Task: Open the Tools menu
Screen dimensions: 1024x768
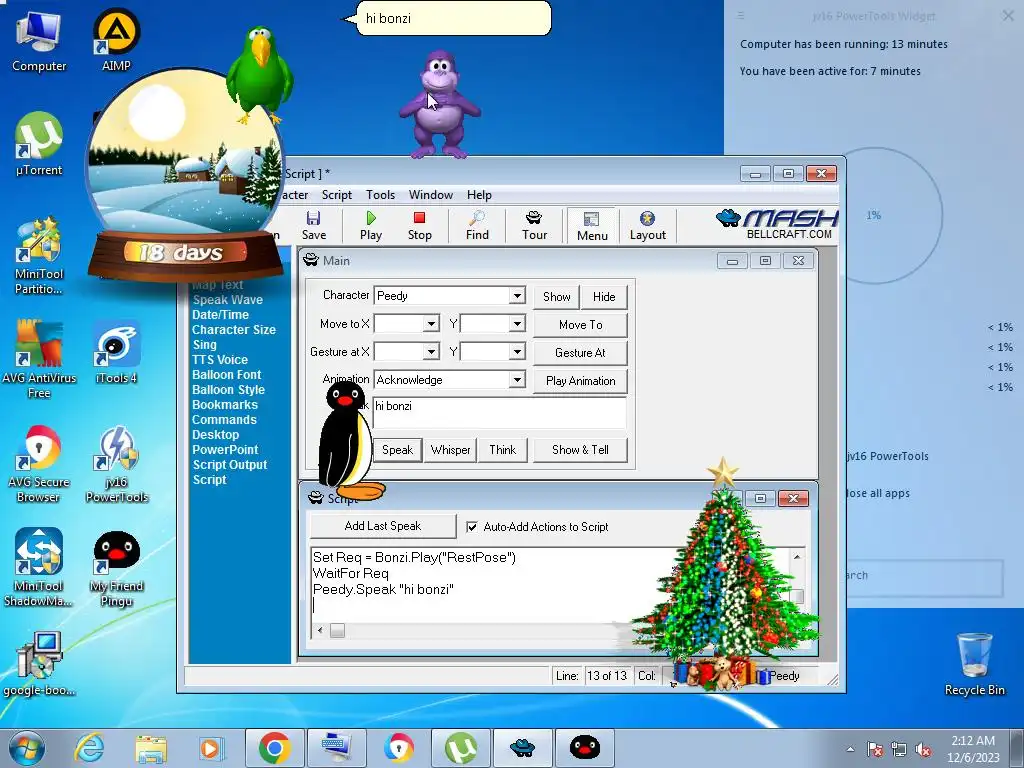Action: [x=380, y=195]
